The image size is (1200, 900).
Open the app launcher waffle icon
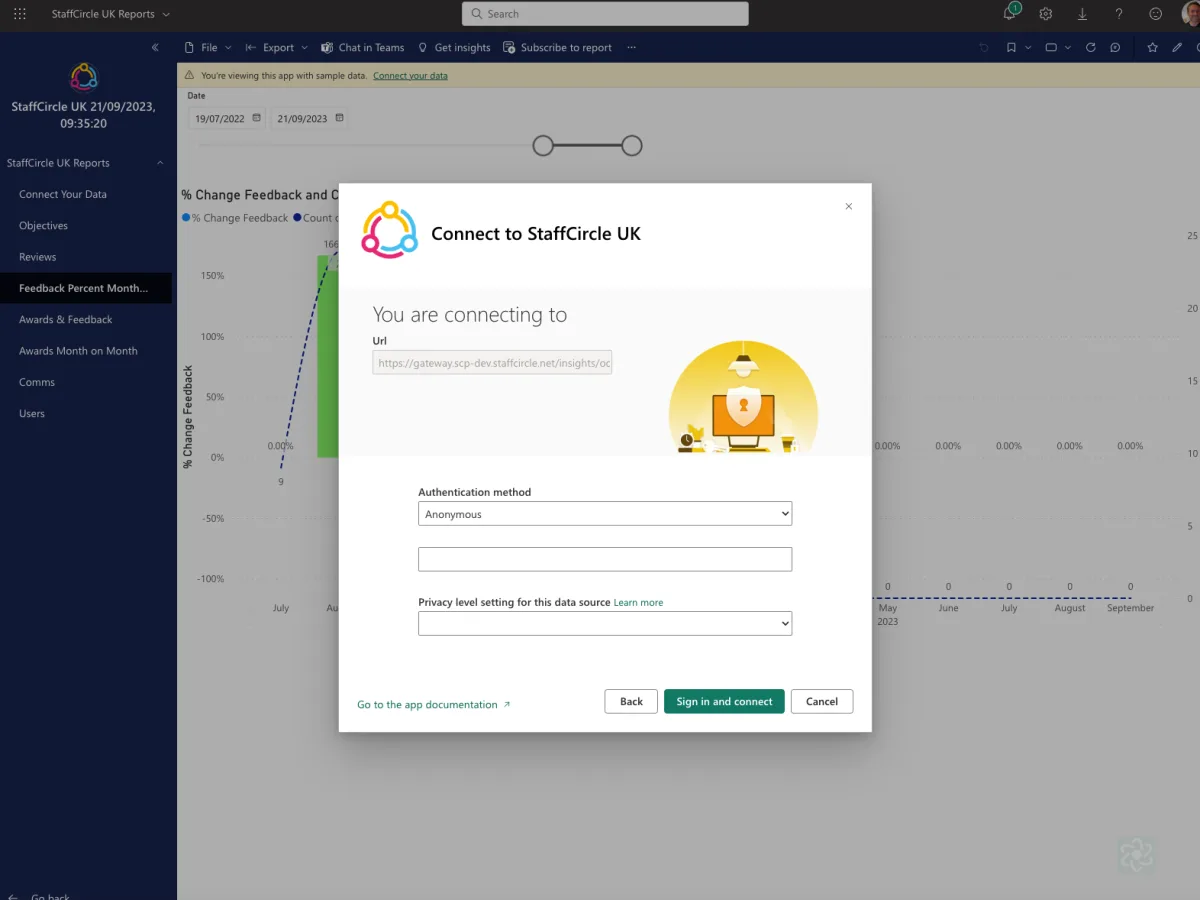tap(20, 14)
